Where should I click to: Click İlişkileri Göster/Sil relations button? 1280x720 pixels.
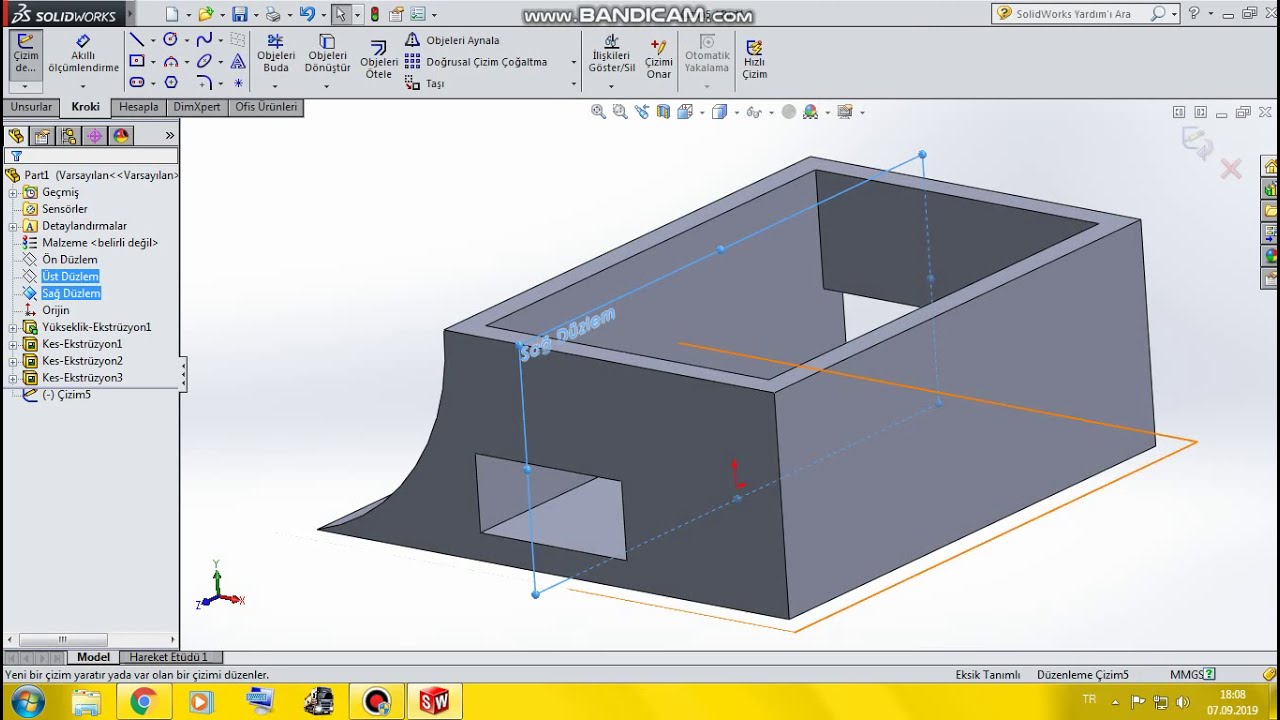[612, 54]
